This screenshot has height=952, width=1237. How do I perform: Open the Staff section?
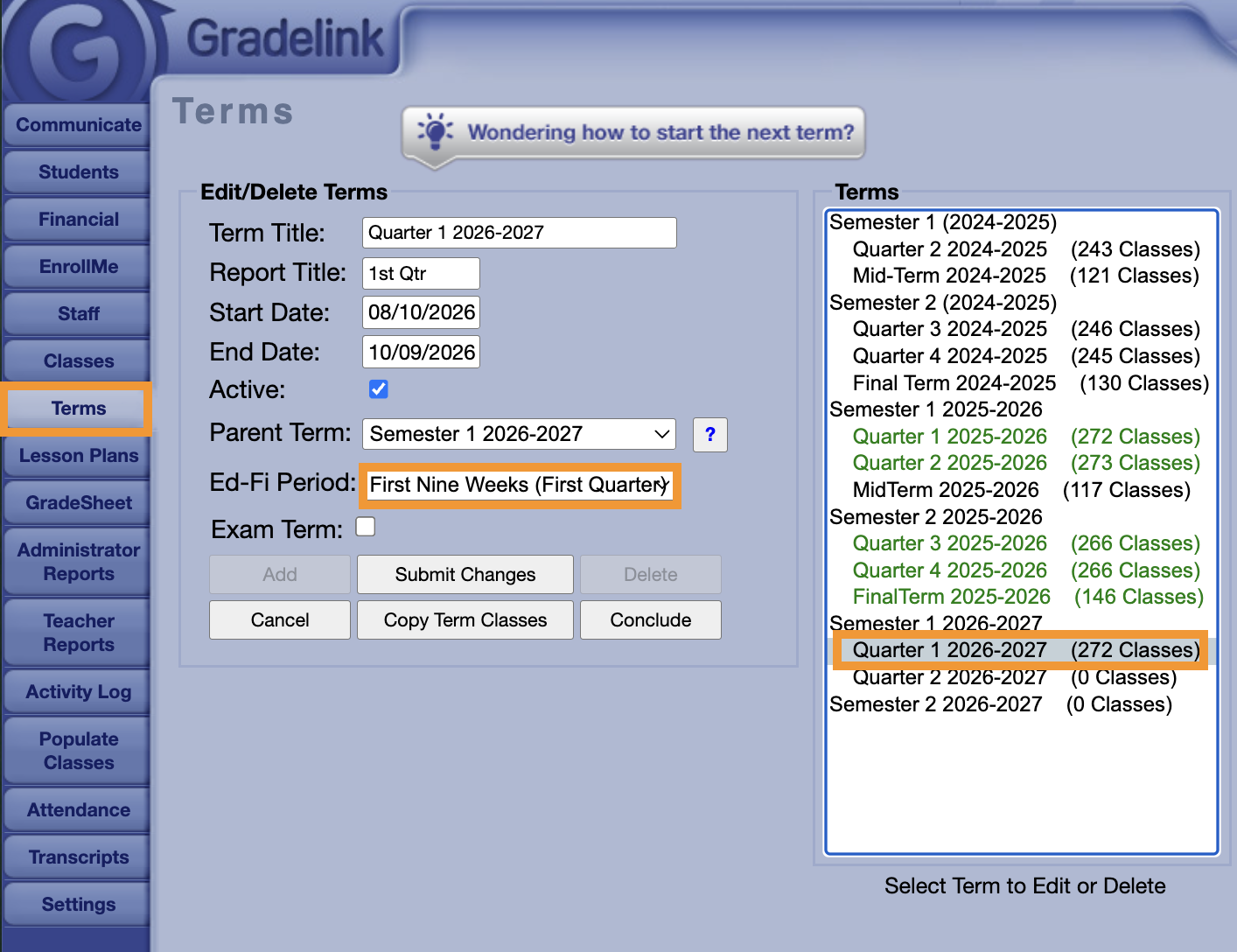(x=78, y=314)
